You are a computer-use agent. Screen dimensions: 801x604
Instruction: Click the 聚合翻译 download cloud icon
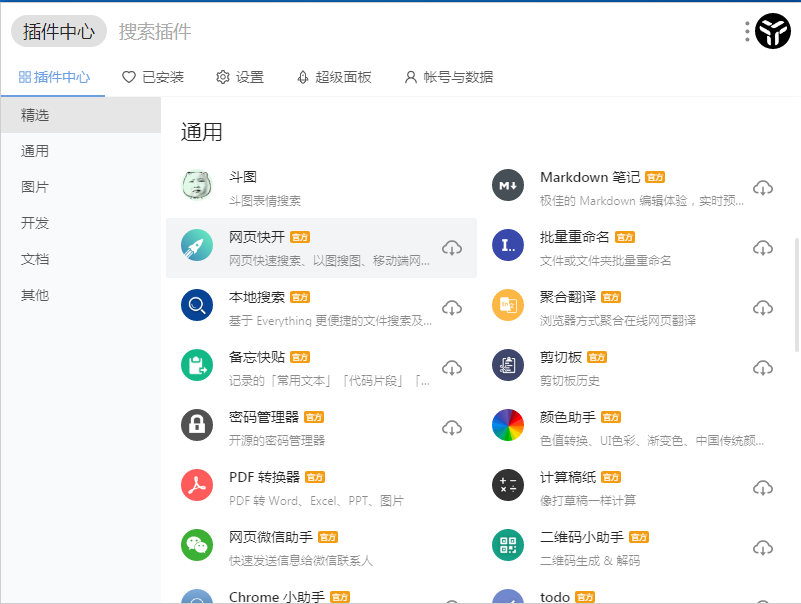click(x=763, y=308)
